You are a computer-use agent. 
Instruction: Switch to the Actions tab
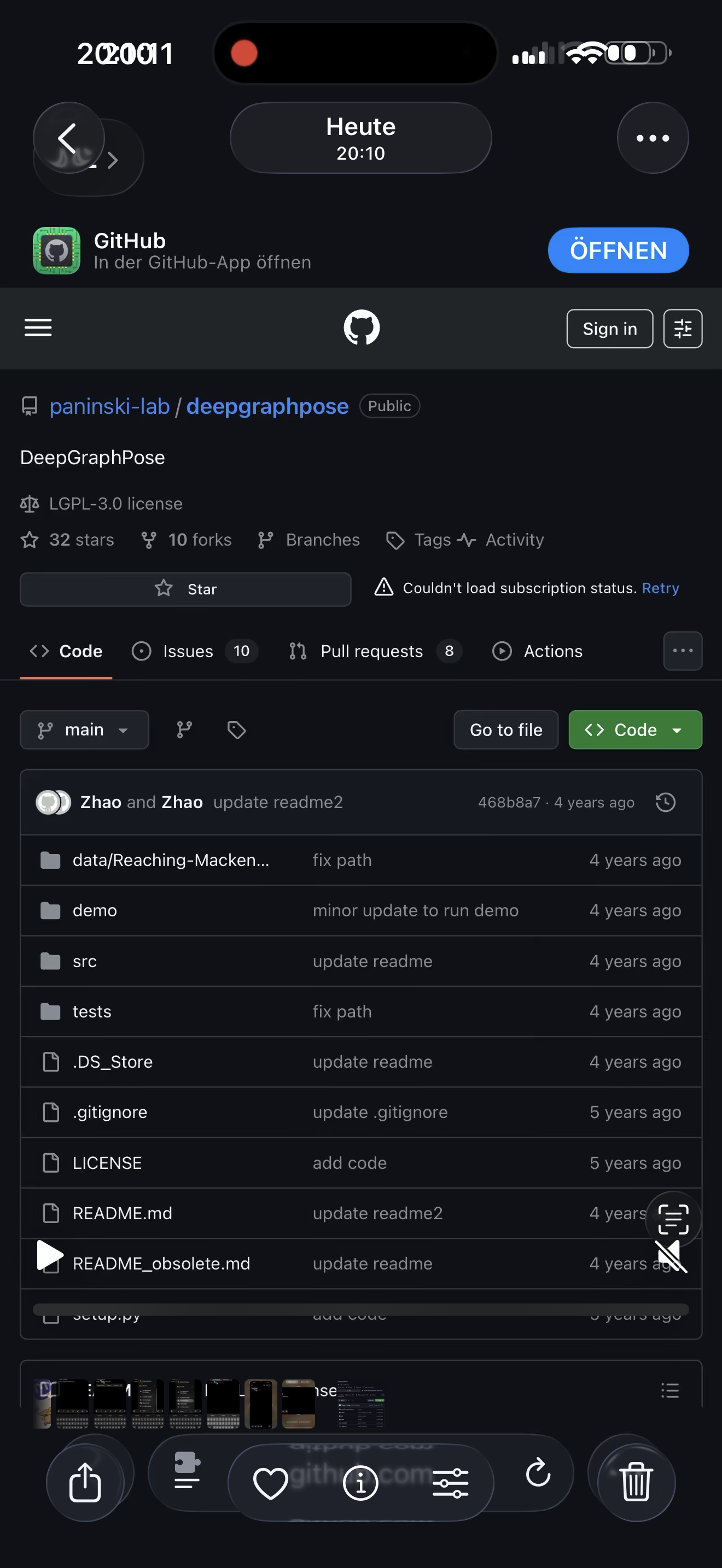(538, 651)
